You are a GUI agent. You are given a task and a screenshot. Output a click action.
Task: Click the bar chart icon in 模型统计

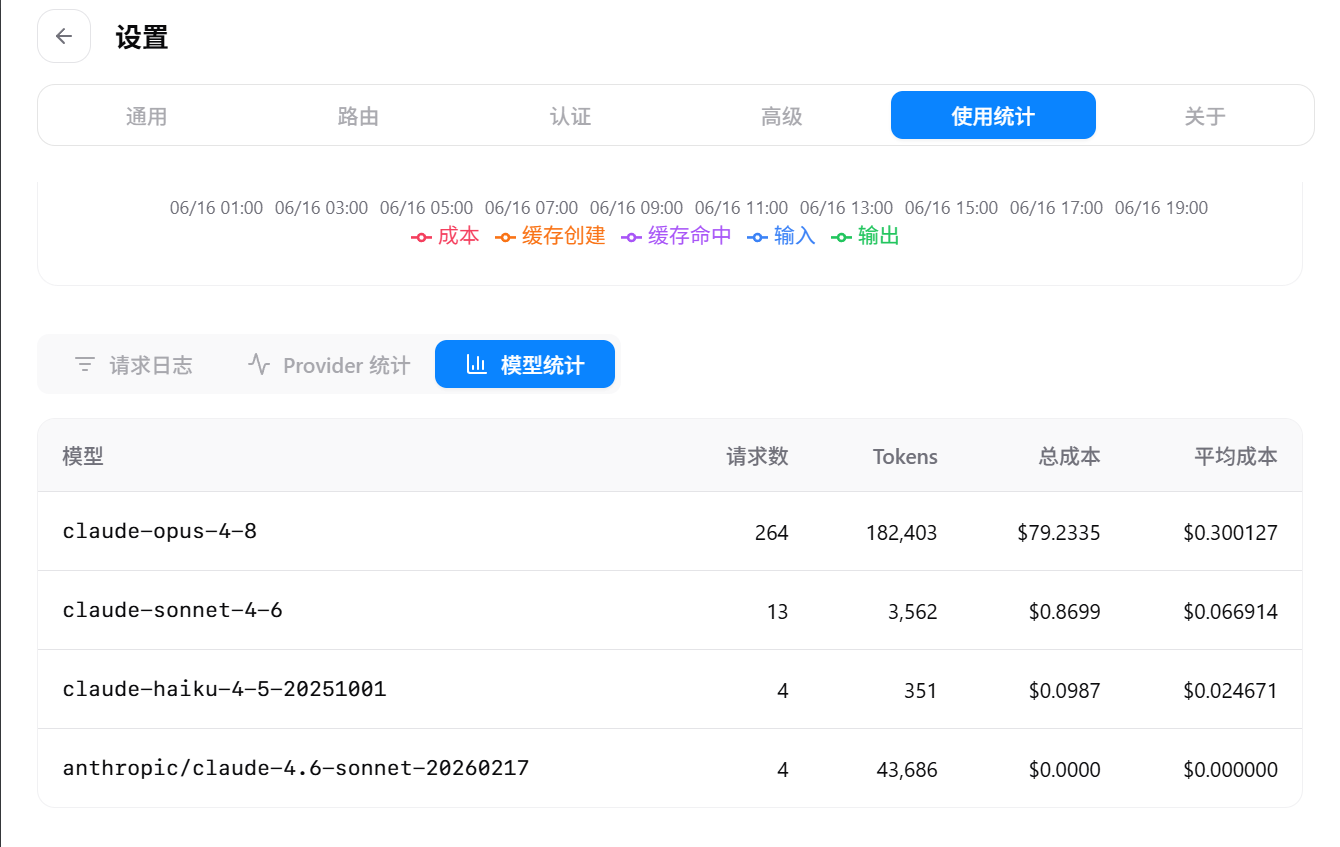tap(477, 365)
